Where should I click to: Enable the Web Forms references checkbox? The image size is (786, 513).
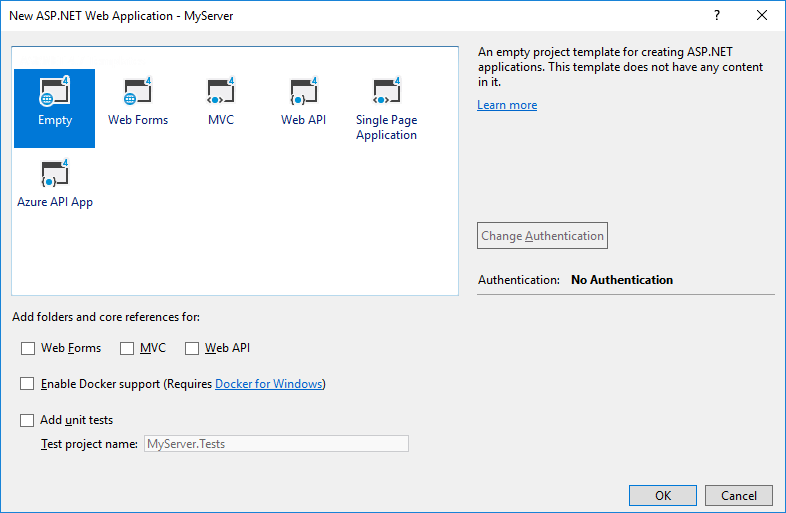(x=28, y=348)
